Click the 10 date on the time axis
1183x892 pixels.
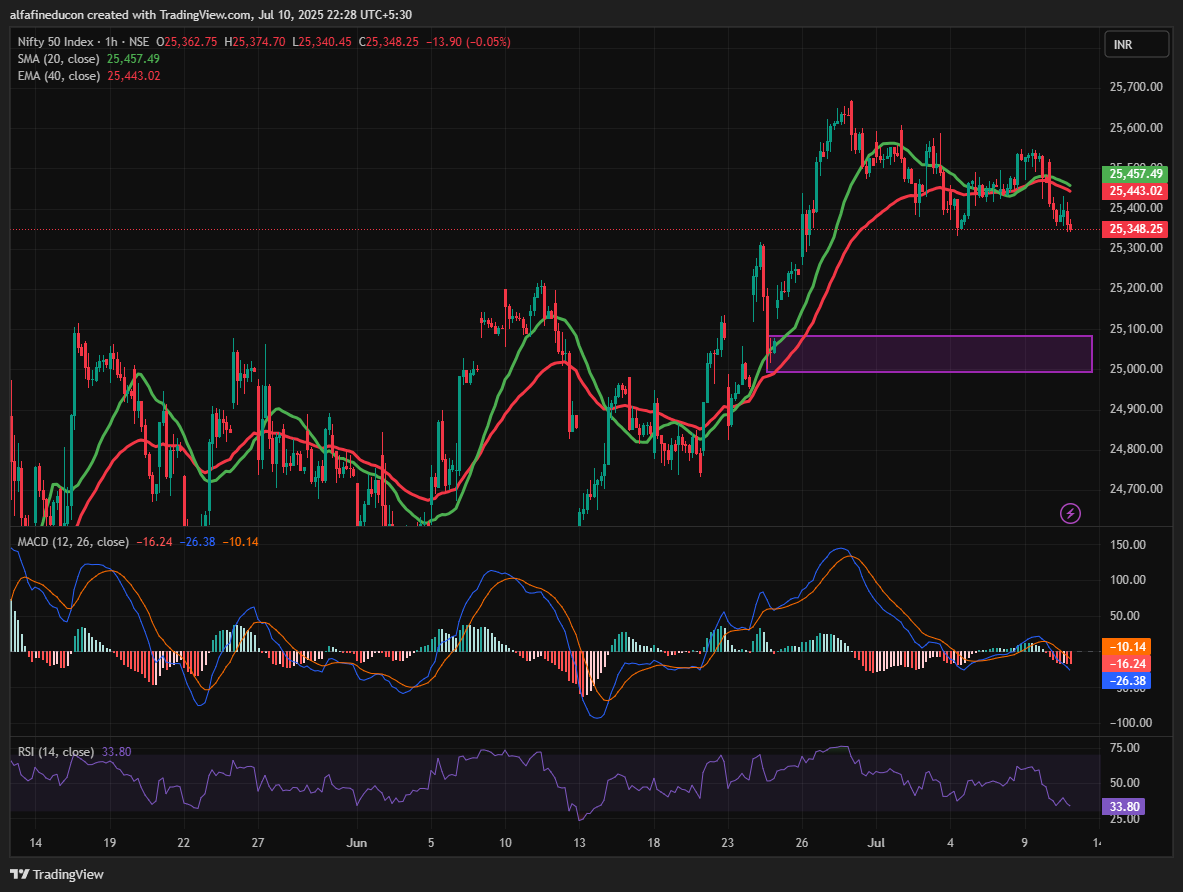[x=505, y=842]
